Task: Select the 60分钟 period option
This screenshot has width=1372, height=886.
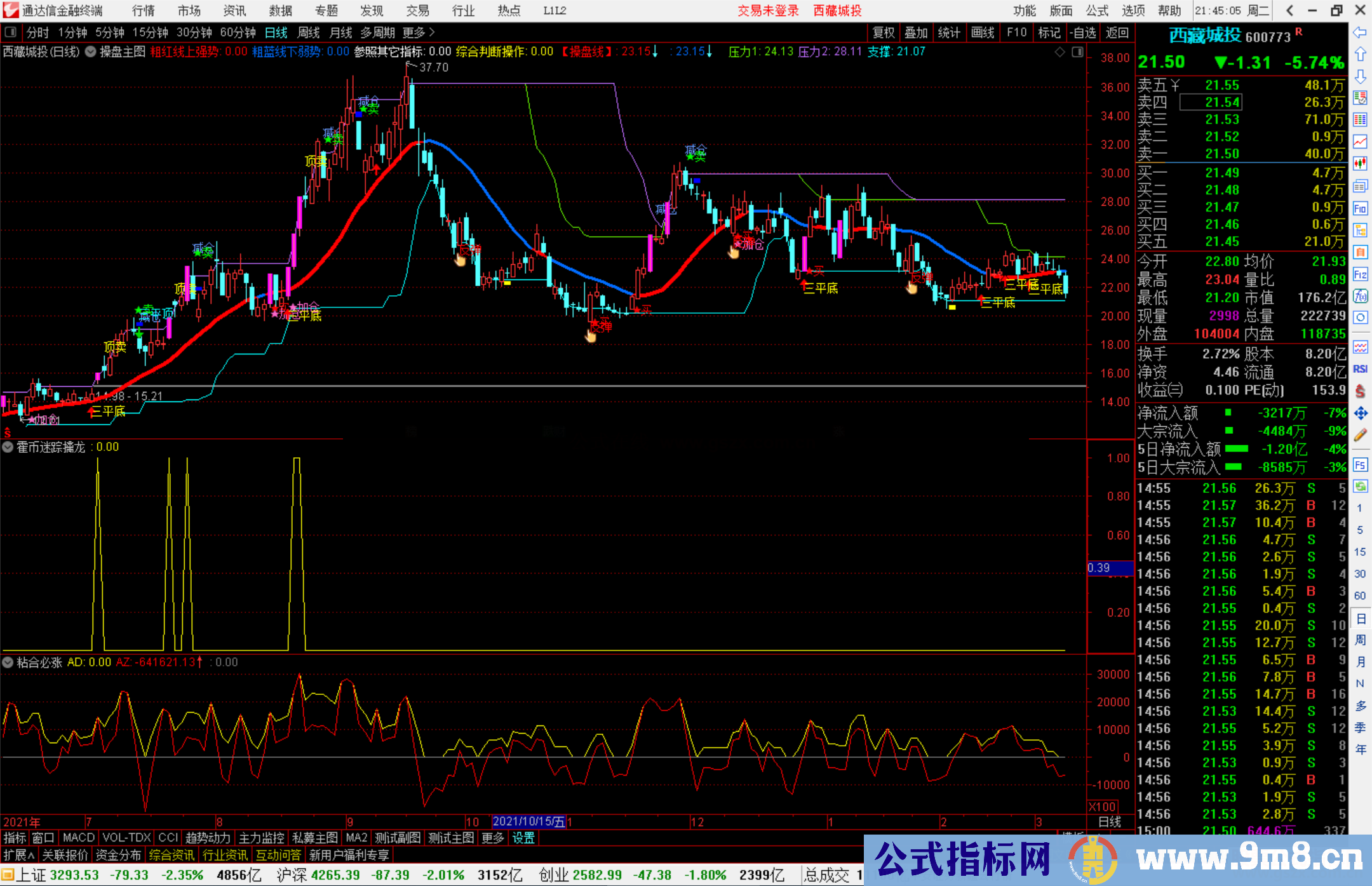Action: 238,32
